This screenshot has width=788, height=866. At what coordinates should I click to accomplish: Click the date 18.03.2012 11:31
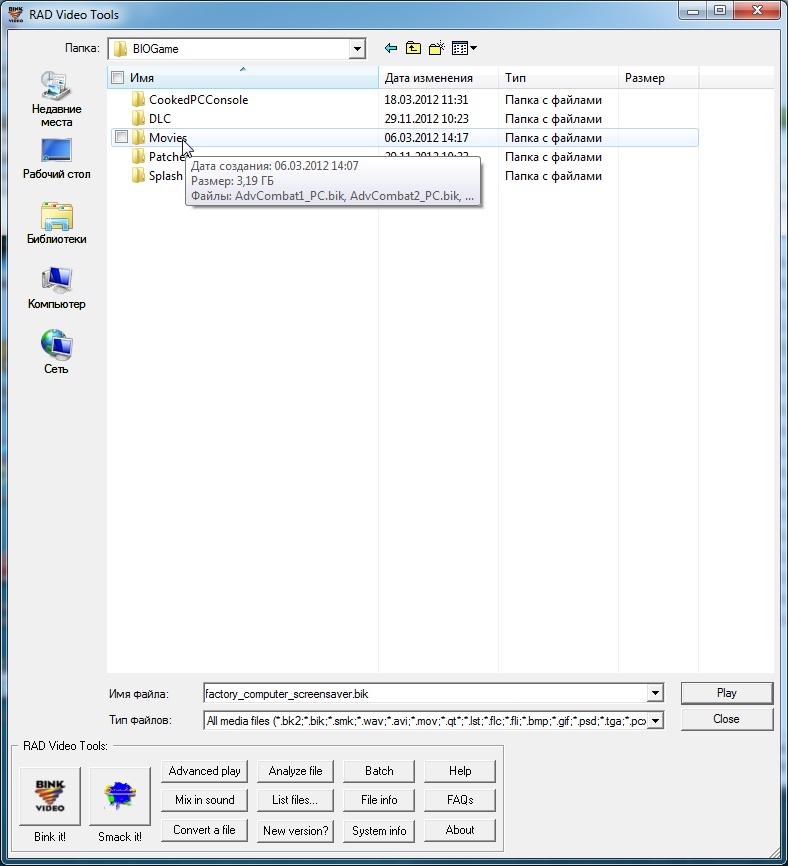pyautogui.click(x=426, y=100)
